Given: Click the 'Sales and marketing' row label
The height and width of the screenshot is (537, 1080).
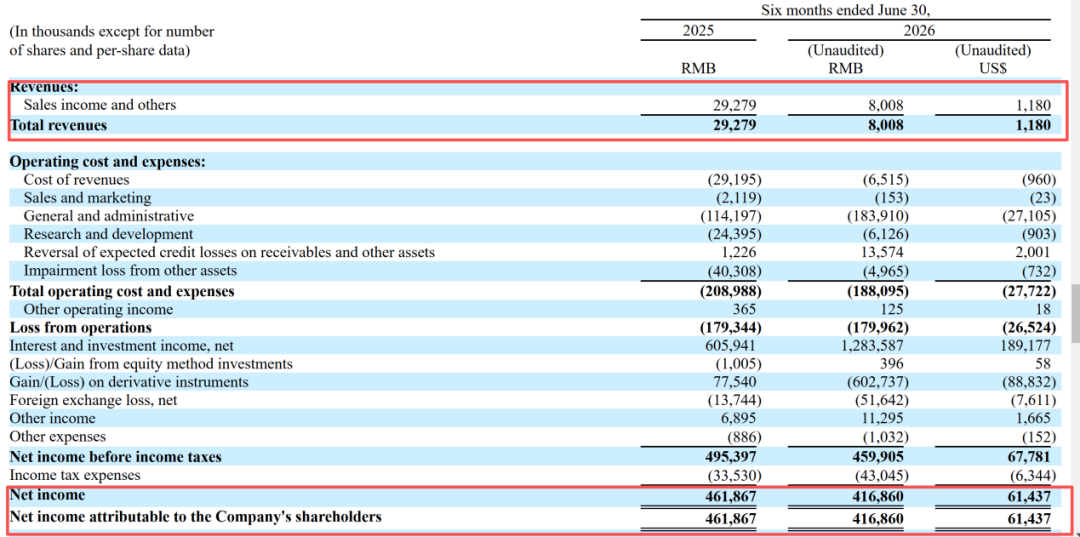Looking at the screenshot, I should [87, 198].
